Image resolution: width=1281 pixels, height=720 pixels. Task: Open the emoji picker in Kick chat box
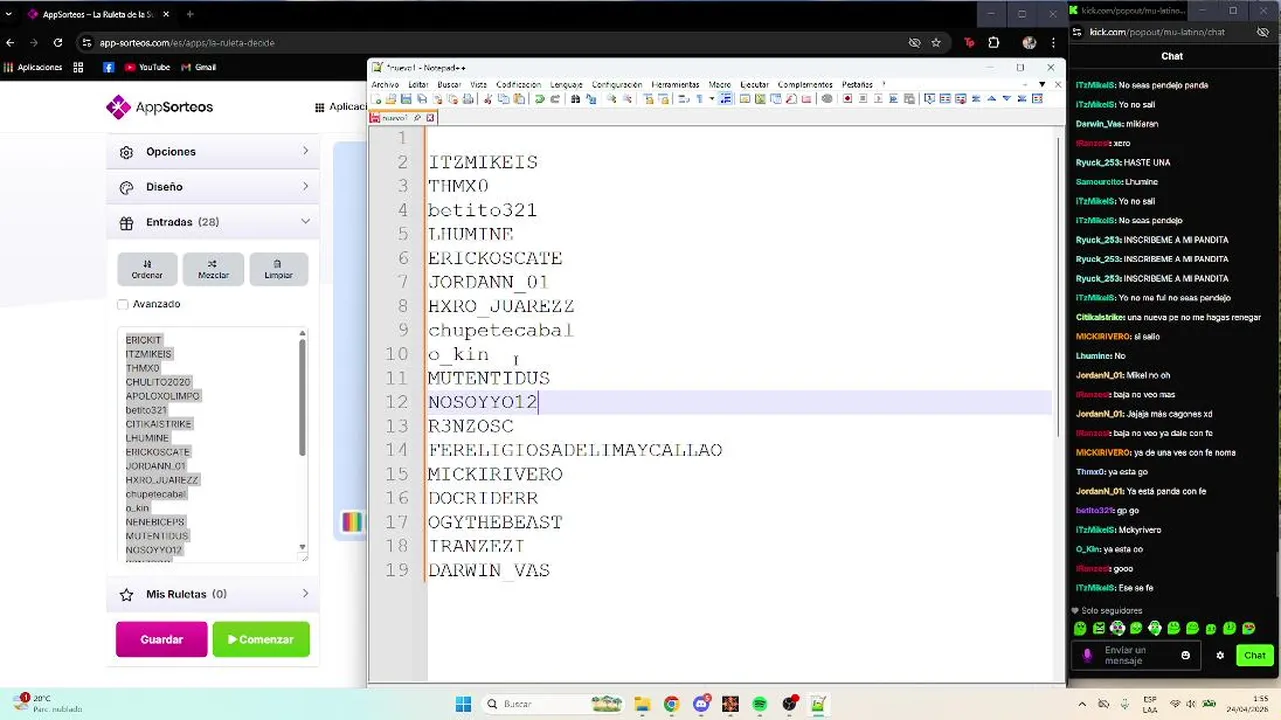click(x=1186, y=656)
